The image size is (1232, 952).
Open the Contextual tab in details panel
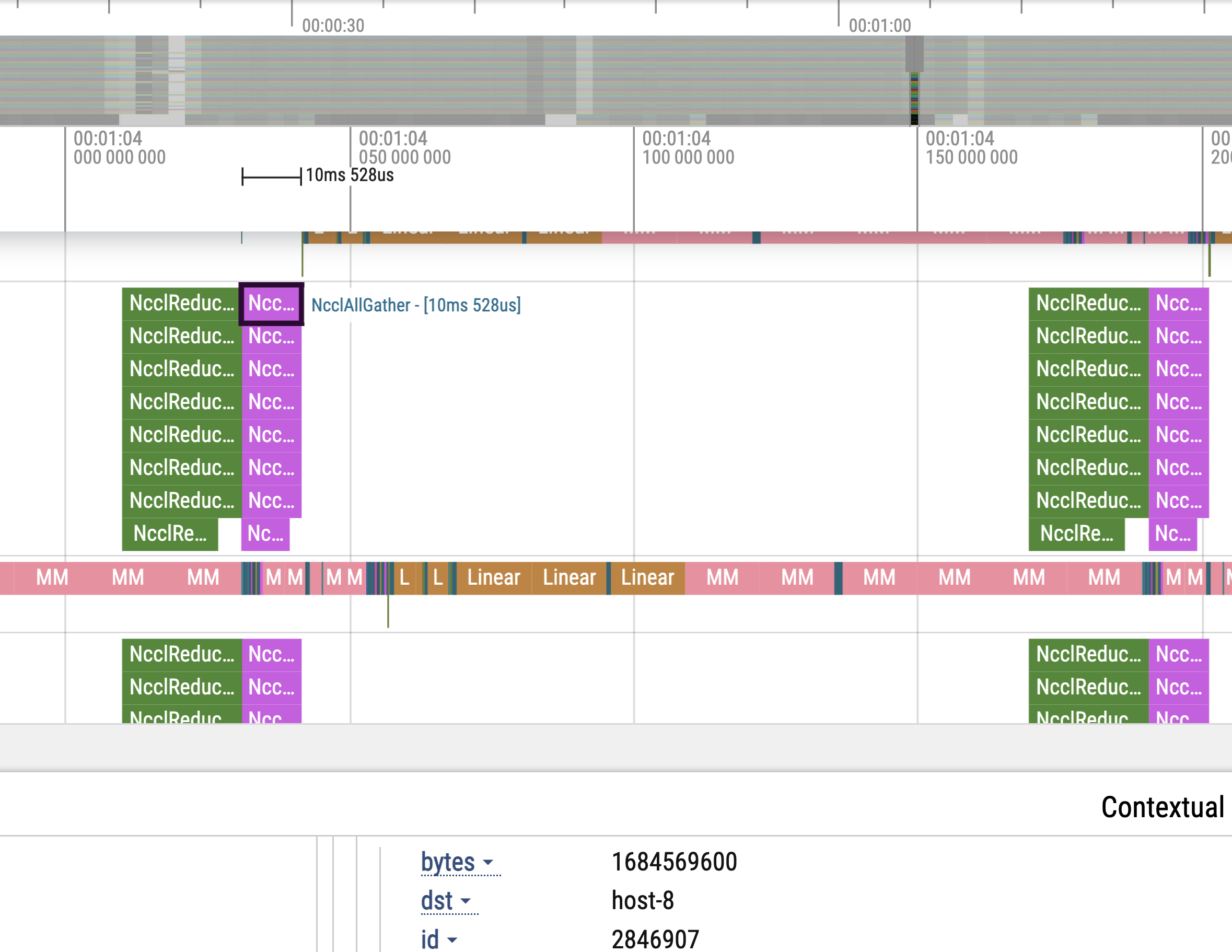click(x=1162, y=808)
